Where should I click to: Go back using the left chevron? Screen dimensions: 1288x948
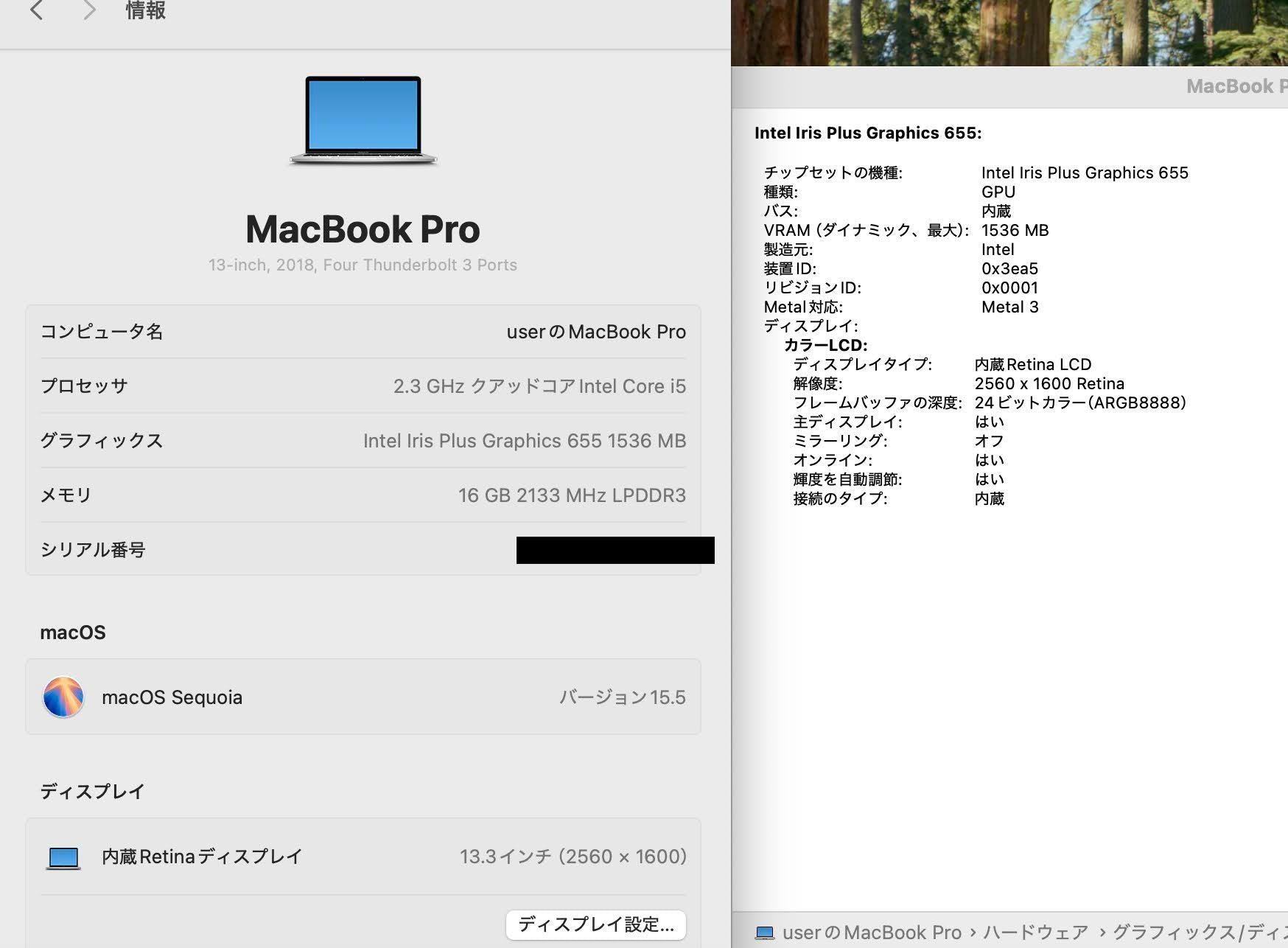tap(36, 10)
